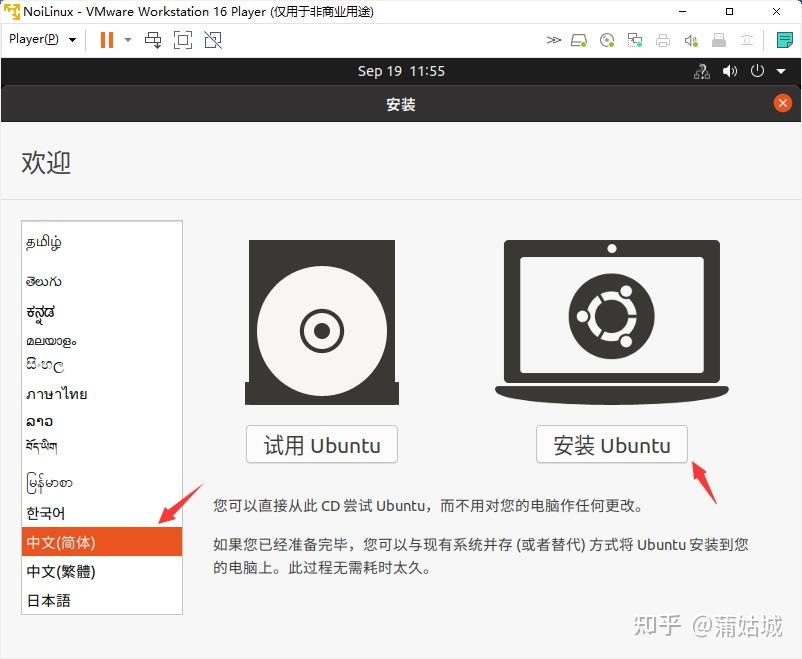Suspend the virtual machine with the pause icon
This screenshot has height=659, width=802.
[106, 40]
